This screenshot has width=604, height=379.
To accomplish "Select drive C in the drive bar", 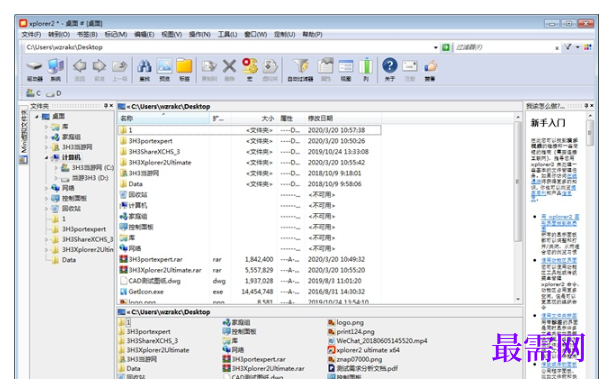I will (33, 93).
